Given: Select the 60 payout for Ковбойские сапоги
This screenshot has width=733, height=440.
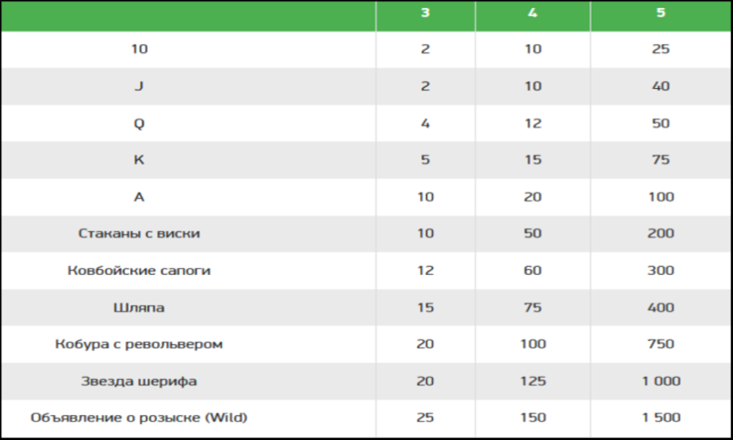Looking at the screenshot, I should click(532, 270).
